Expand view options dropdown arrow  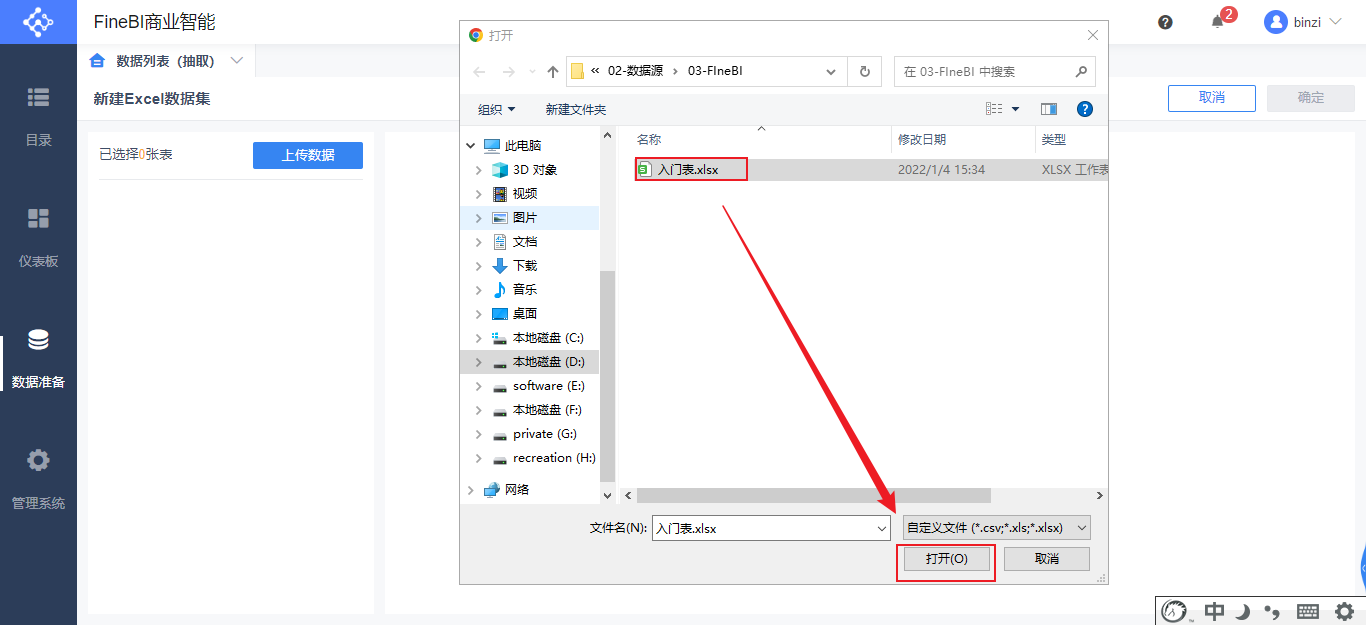point(1016,109)
